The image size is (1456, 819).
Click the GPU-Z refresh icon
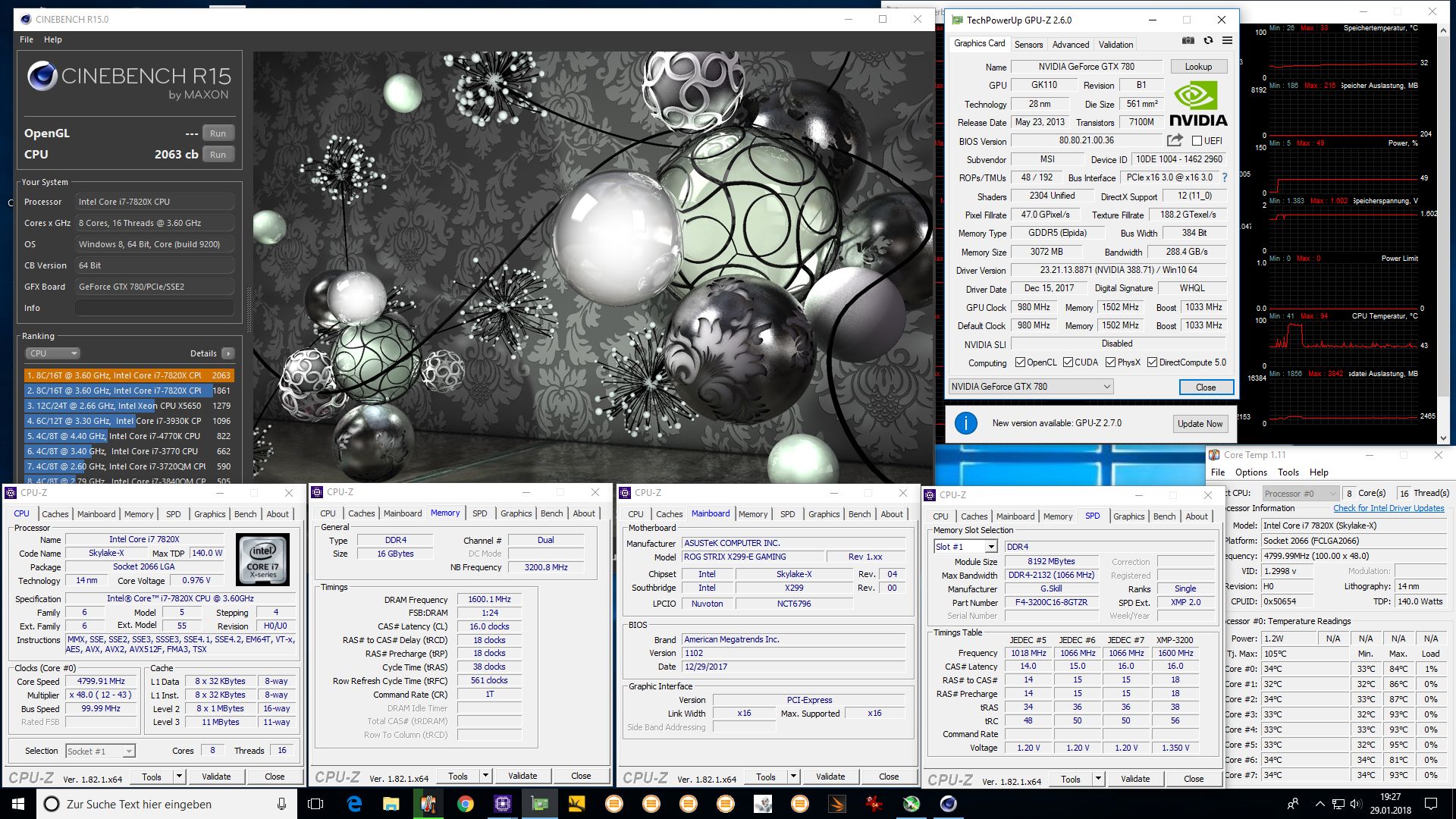[1208, 41]
